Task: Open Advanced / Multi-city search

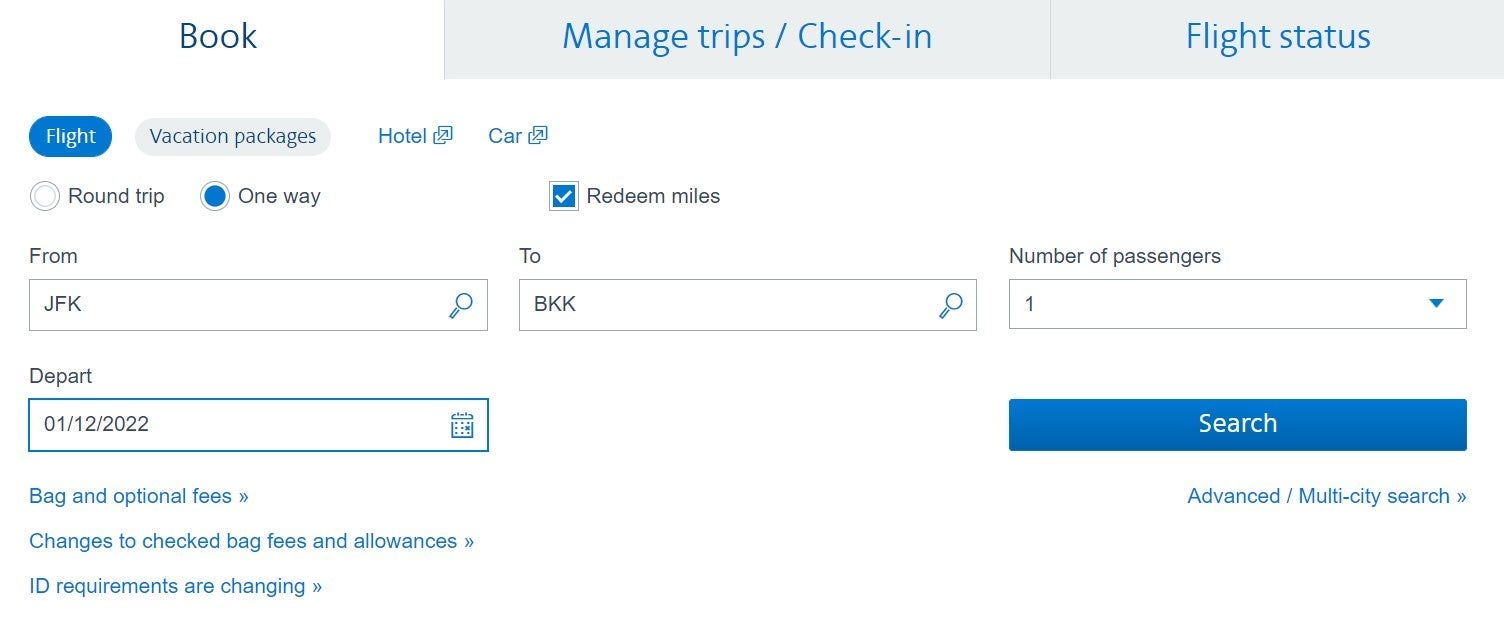Action: [x=1326, y=495]
